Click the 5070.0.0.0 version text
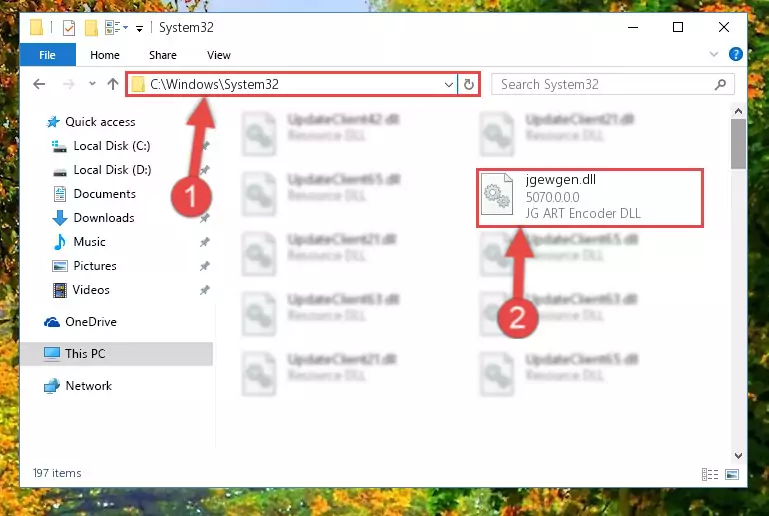769x516 pixels. [x=552, y=197]
